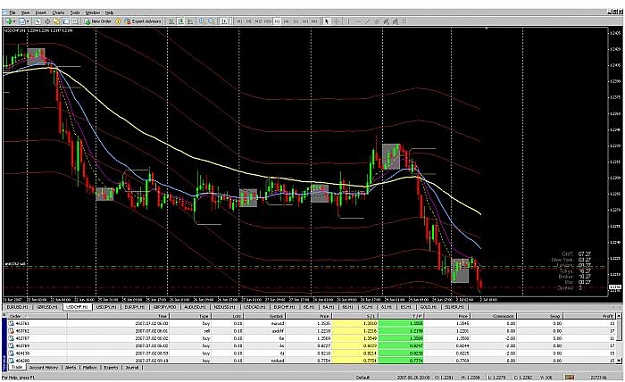Sort orders by the Swap column header
The image size is (625, 382).
(x=540, y=316)
